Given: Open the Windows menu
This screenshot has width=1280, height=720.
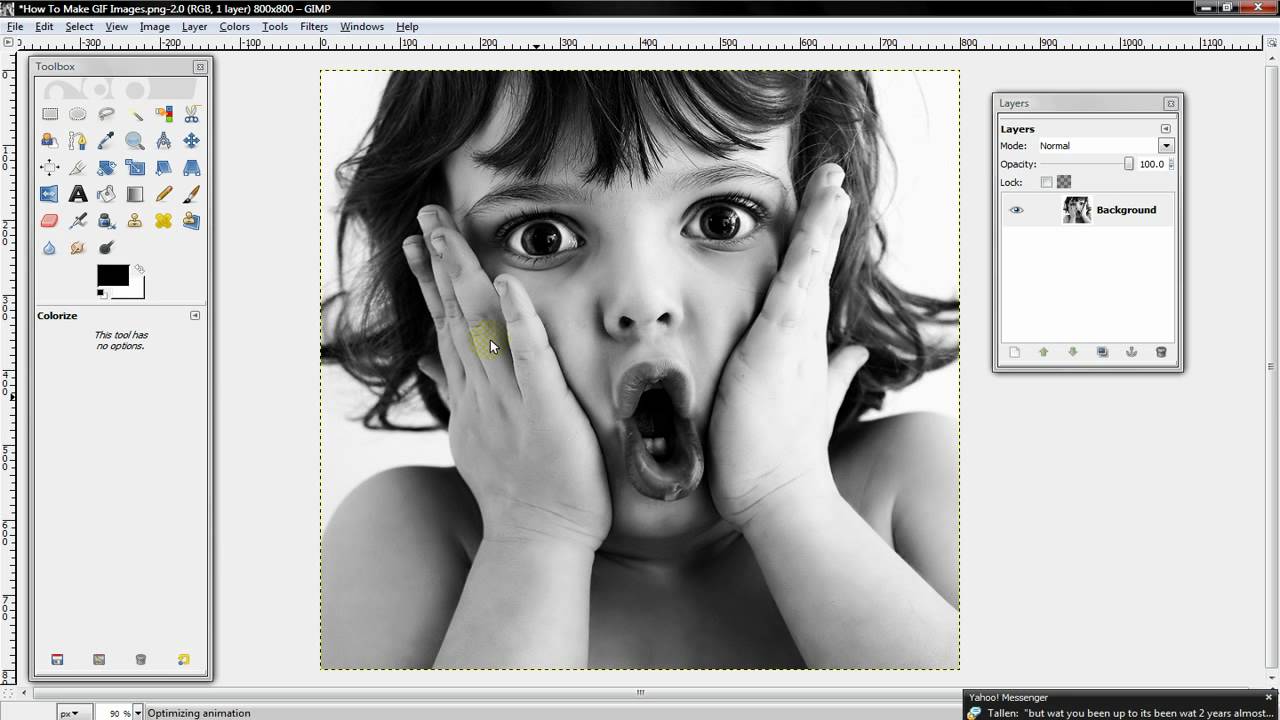Looking at the screenshot, I should tap(362, 27).
